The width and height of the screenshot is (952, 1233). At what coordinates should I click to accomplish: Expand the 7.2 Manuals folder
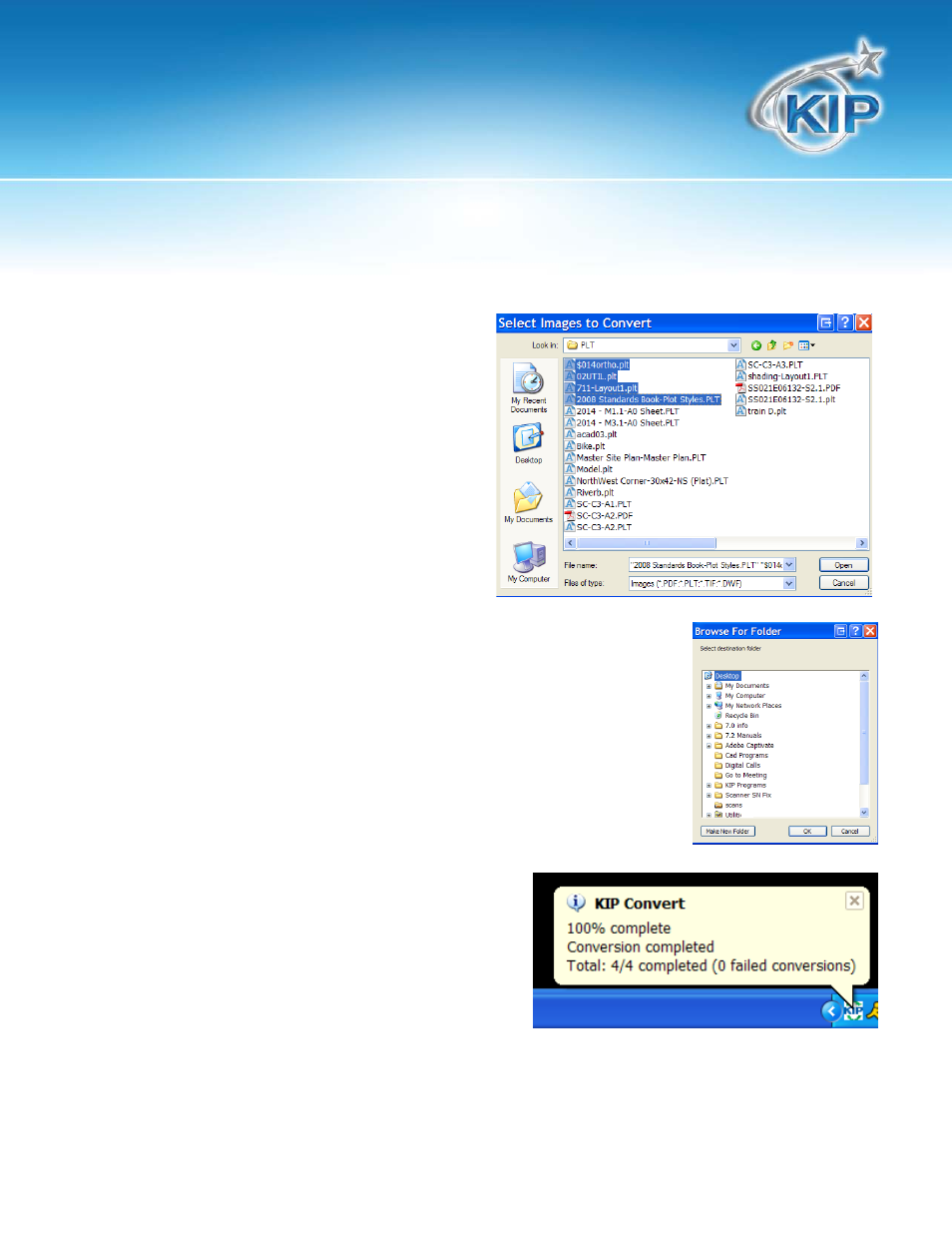[x=709, y=736]
